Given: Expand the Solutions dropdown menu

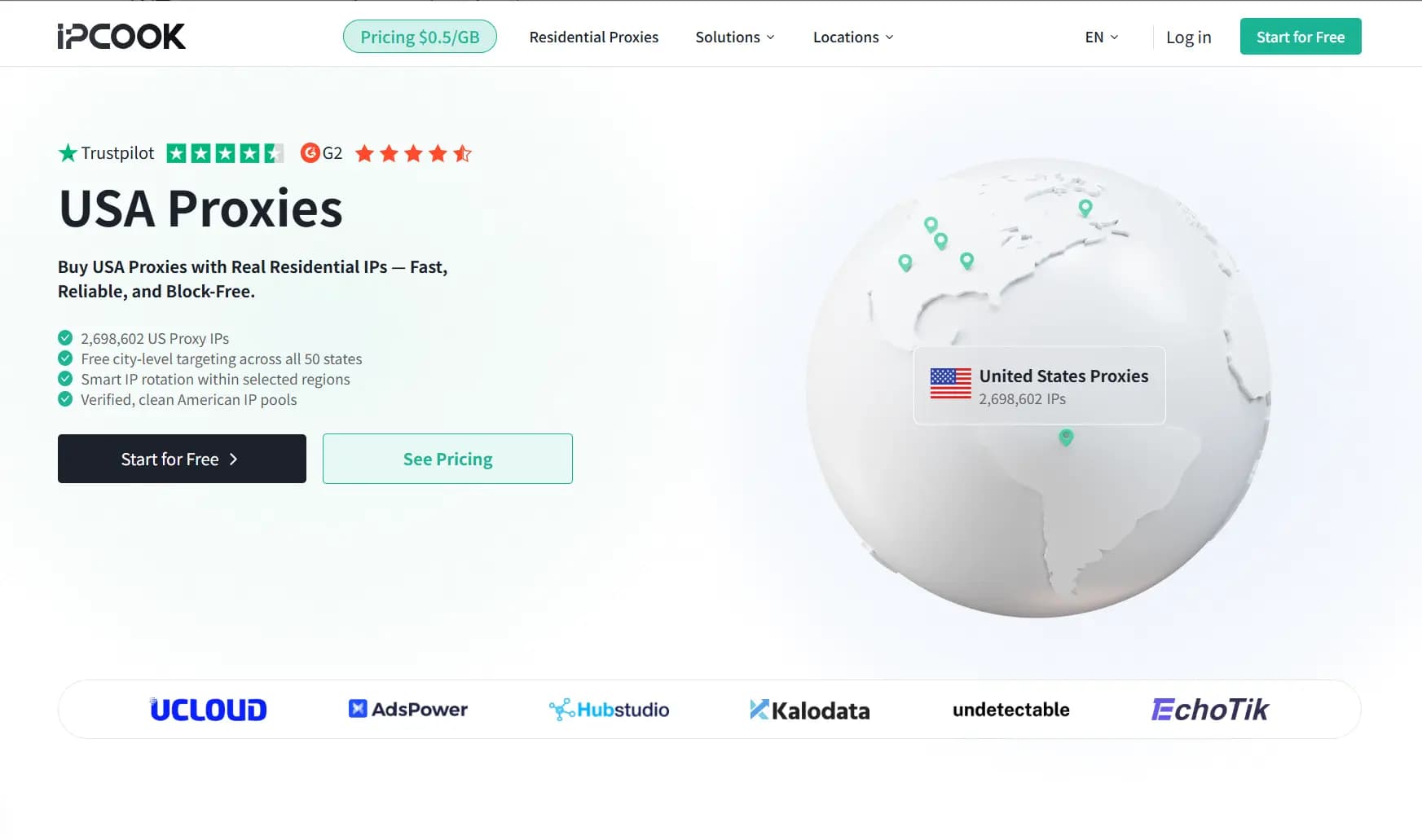Looking at the screenshot, I should tap(735, 37).
